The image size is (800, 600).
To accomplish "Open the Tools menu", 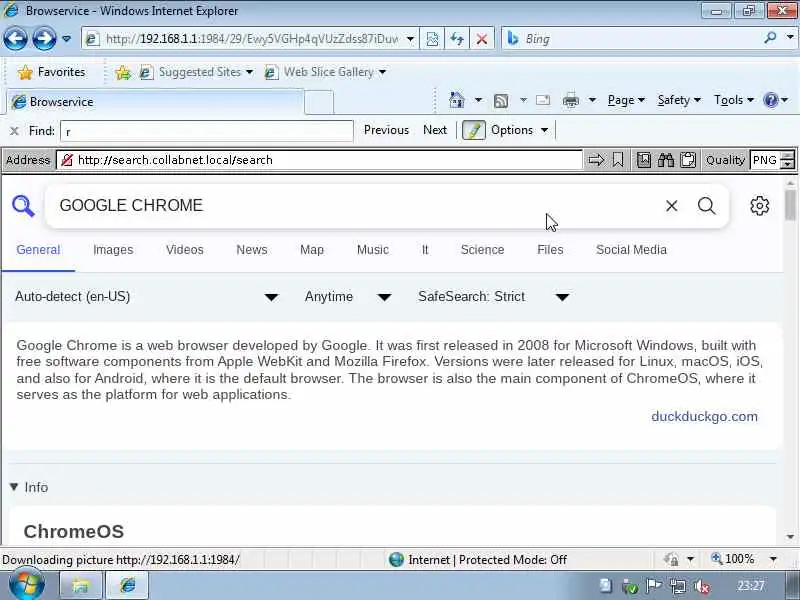I will pyautogui.click(x=734, y=100).
